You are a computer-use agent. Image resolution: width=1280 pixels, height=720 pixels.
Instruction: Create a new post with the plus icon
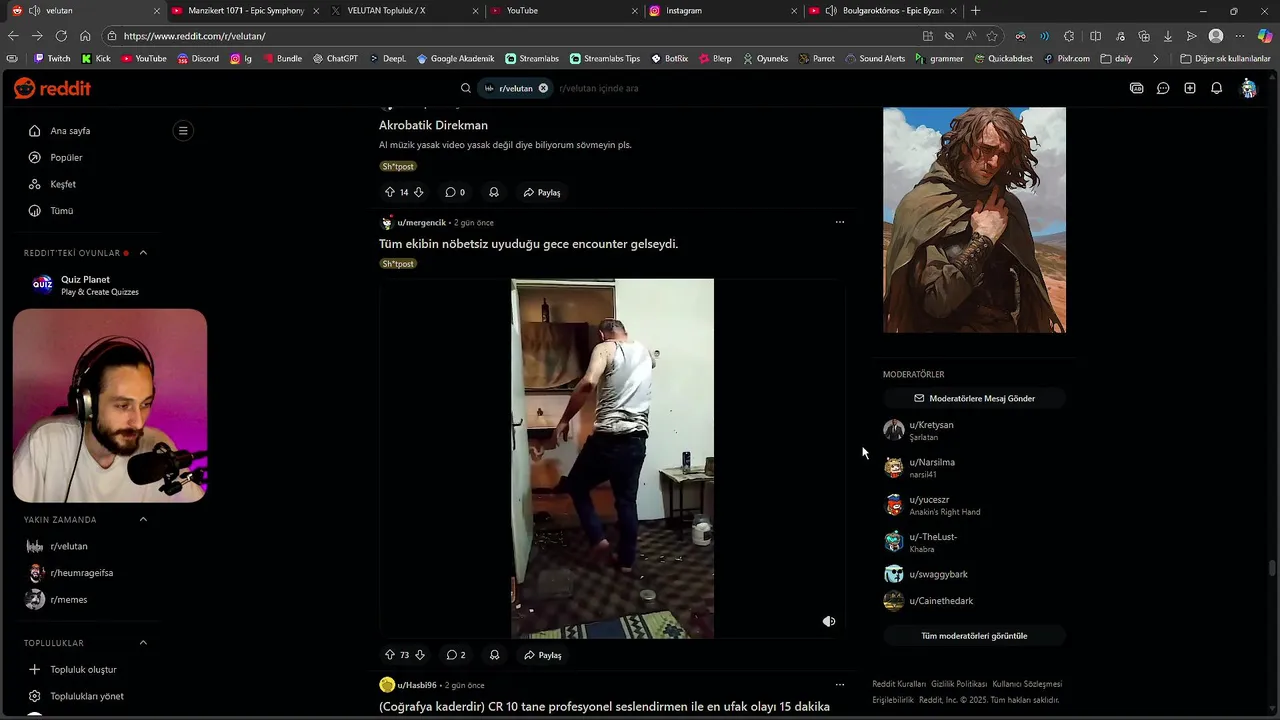[x=1190, y=88]
